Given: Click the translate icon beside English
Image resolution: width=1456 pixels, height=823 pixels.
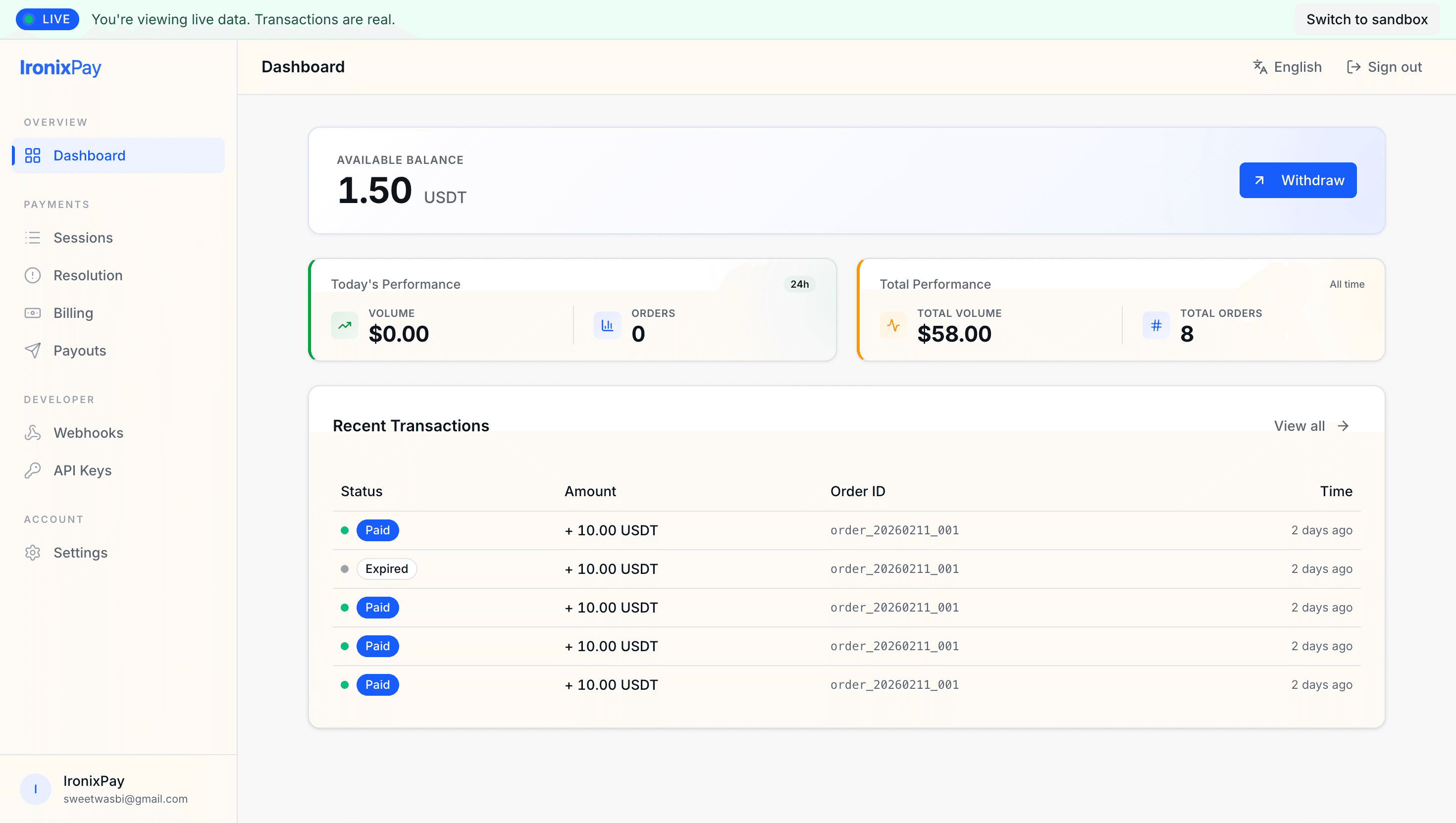Looking at the screenshot, I should click(1259, 67).
